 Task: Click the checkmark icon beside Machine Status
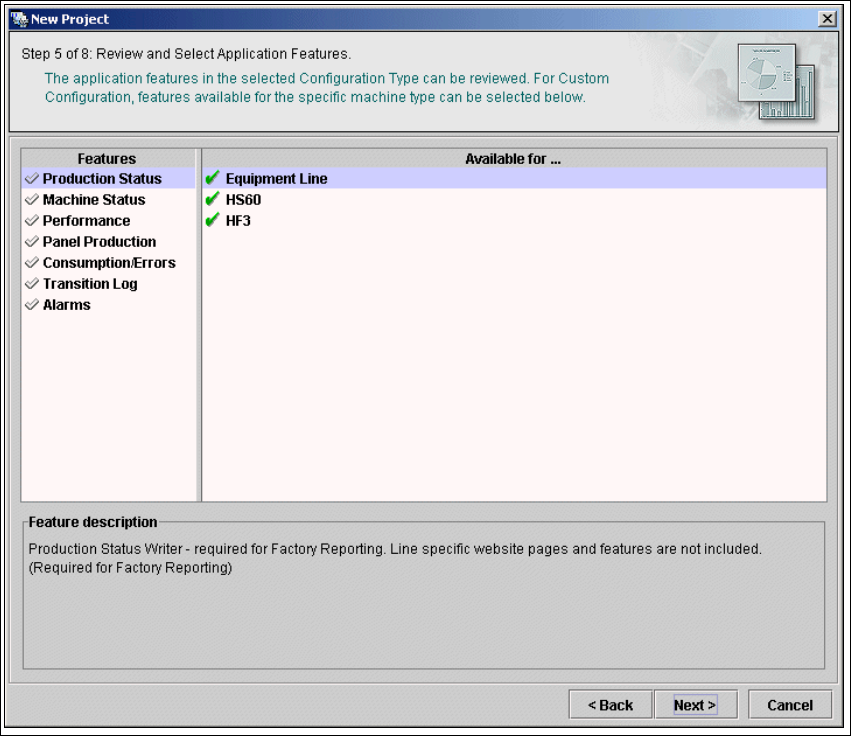[x=32, y=199]
